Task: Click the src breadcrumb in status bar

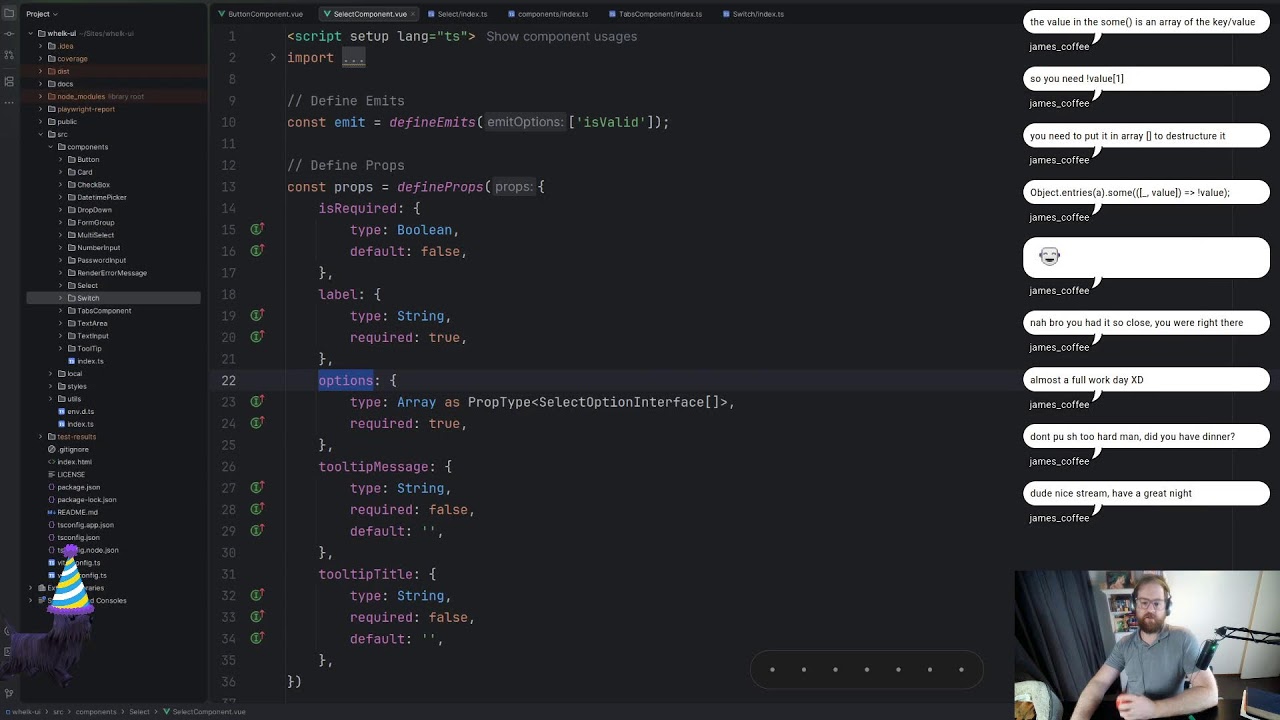Action: click(x=58, y=712)
